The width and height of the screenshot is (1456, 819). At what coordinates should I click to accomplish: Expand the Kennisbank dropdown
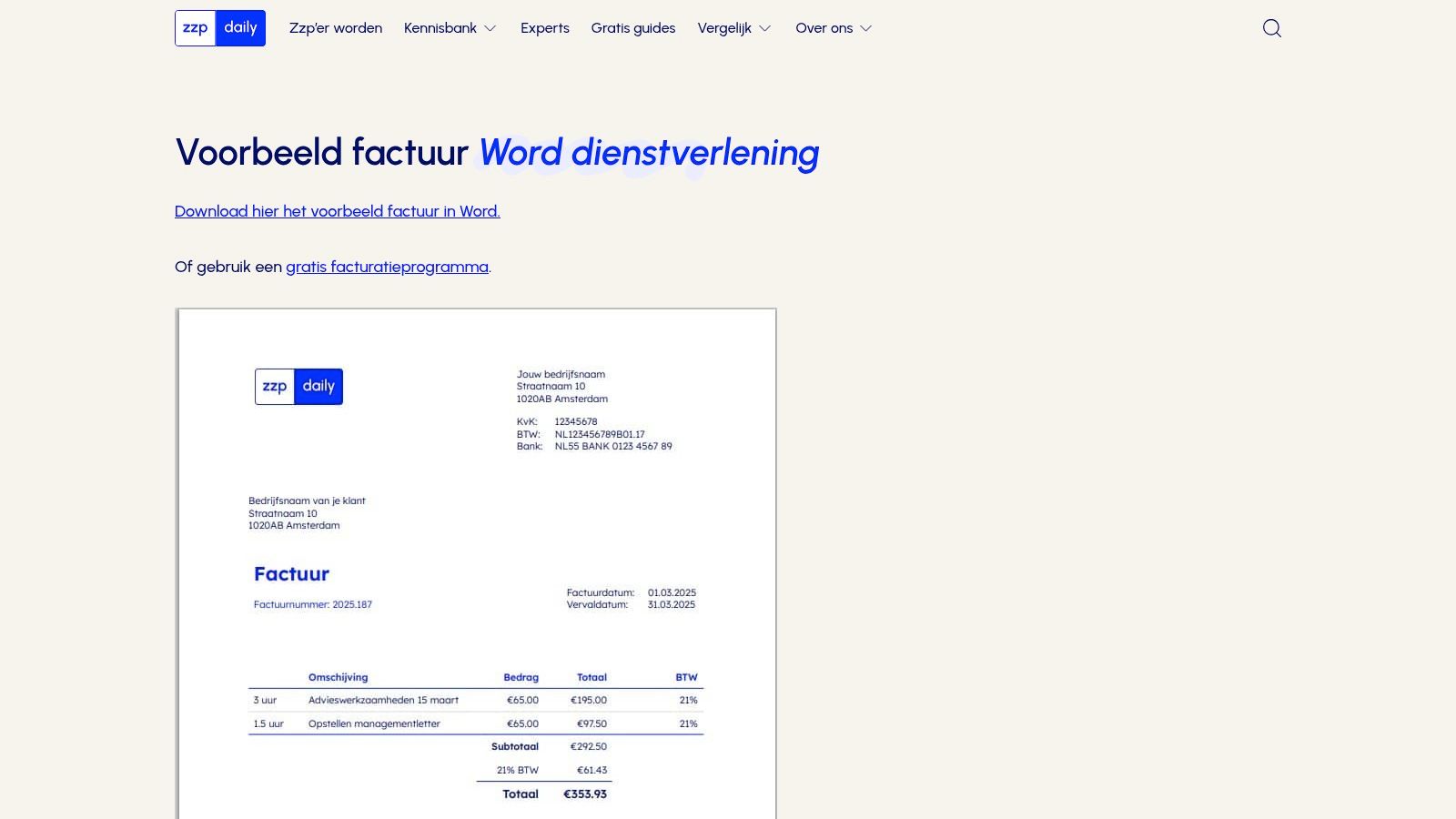tap(450, 28)
